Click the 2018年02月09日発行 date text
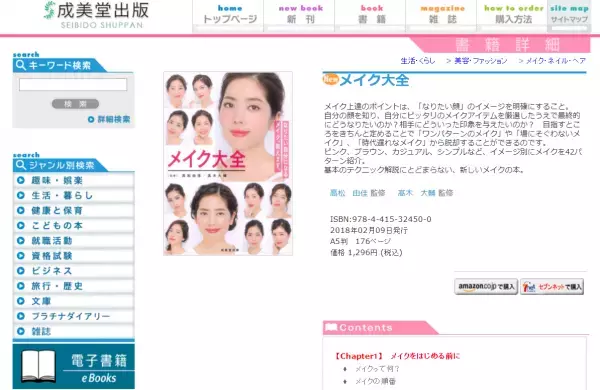Viewport: 600px width, 390px height. pos(368,230)
